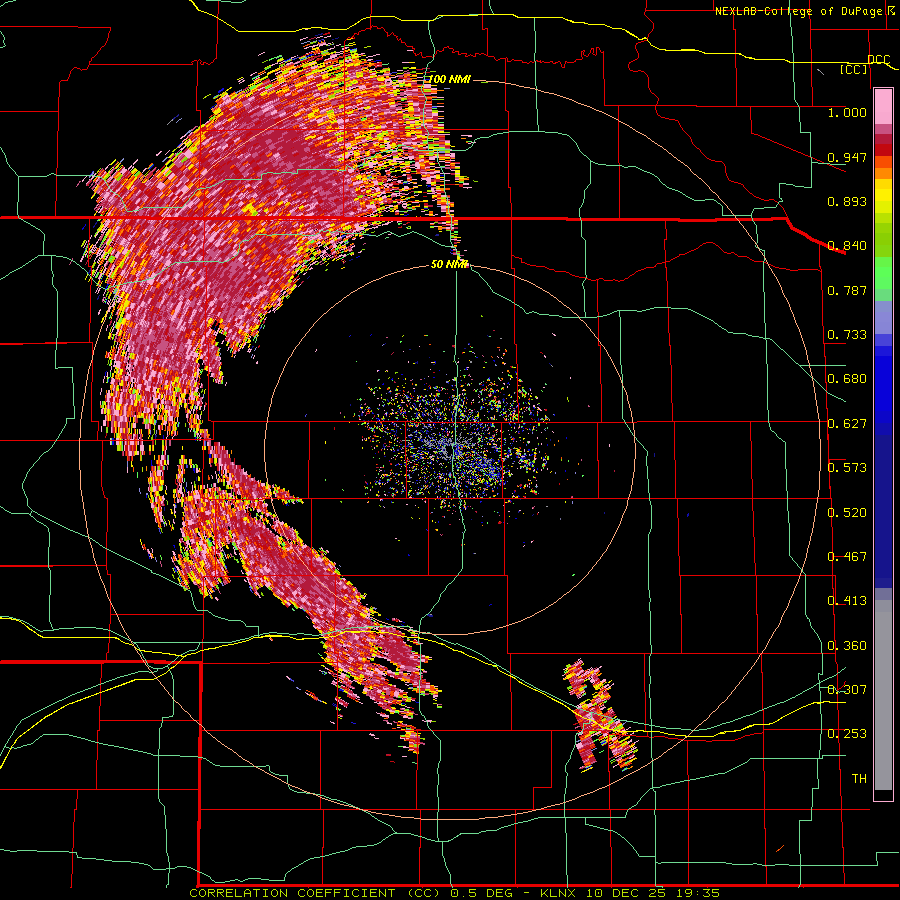The width and height of the screenshot is (900, 900).
Task: Click the 0.5 DEG elevation text
Action: point(481,893)
